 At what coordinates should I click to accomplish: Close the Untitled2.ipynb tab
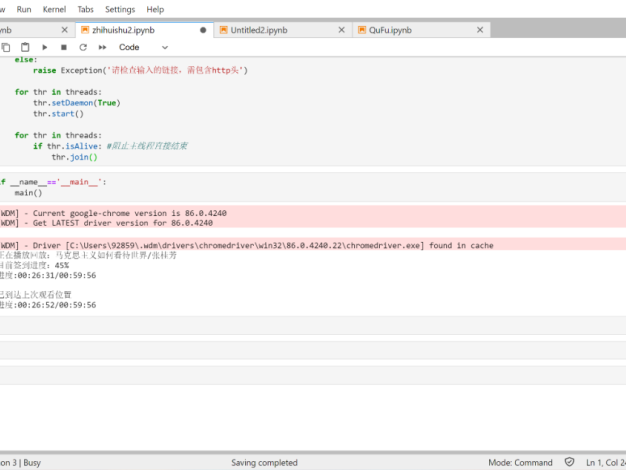click(342, 30)
